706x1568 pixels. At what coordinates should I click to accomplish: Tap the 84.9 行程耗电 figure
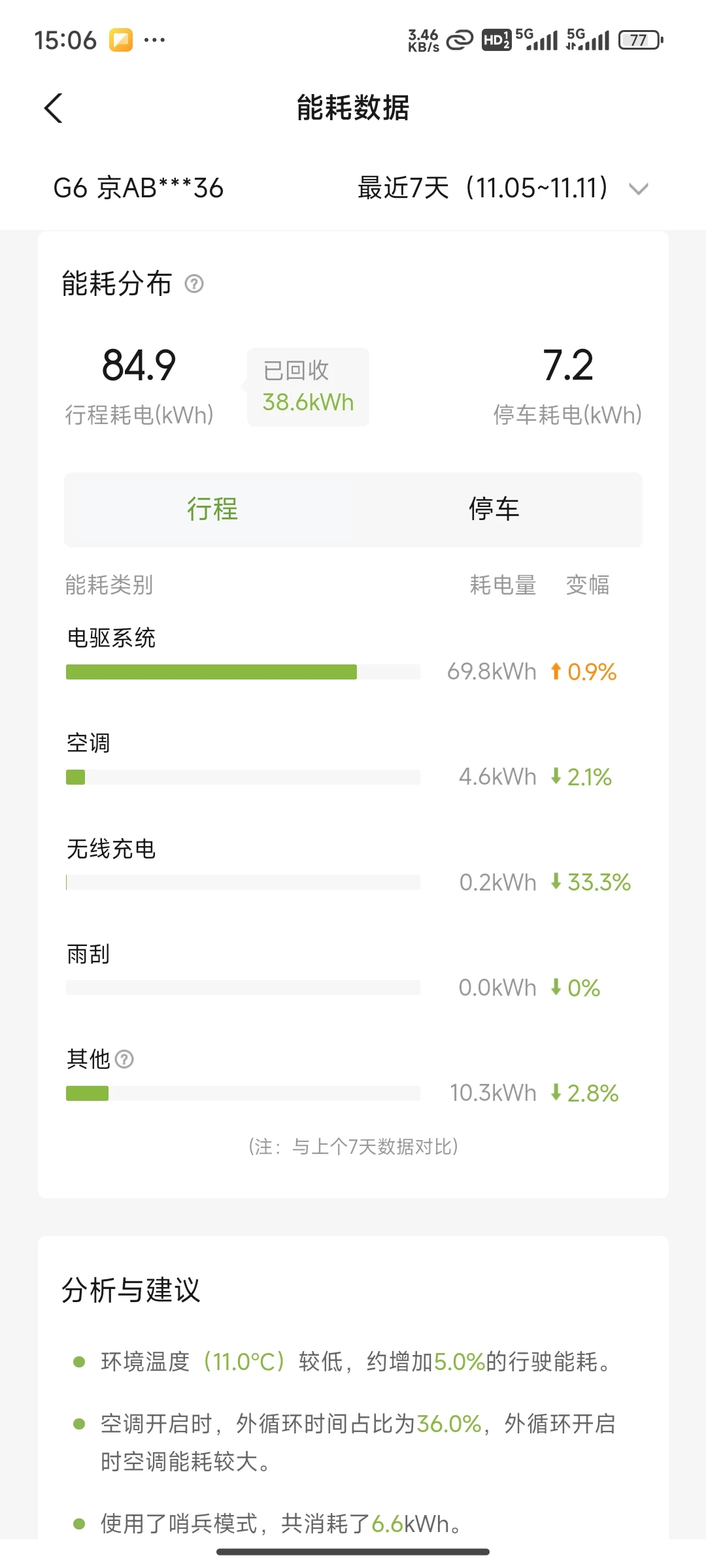(x=139, y=365)
